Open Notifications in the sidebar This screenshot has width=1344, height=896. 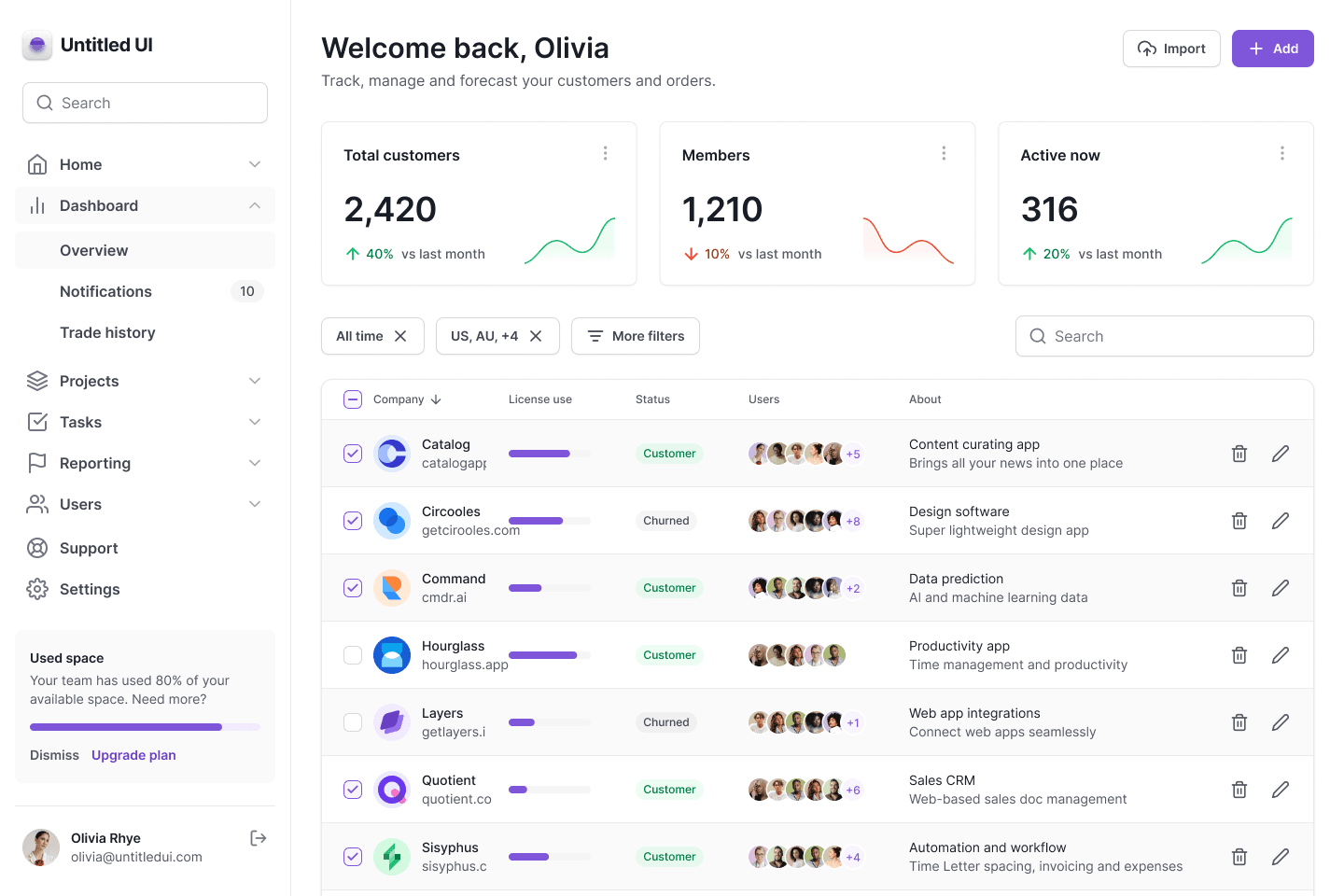pos(105,291)
